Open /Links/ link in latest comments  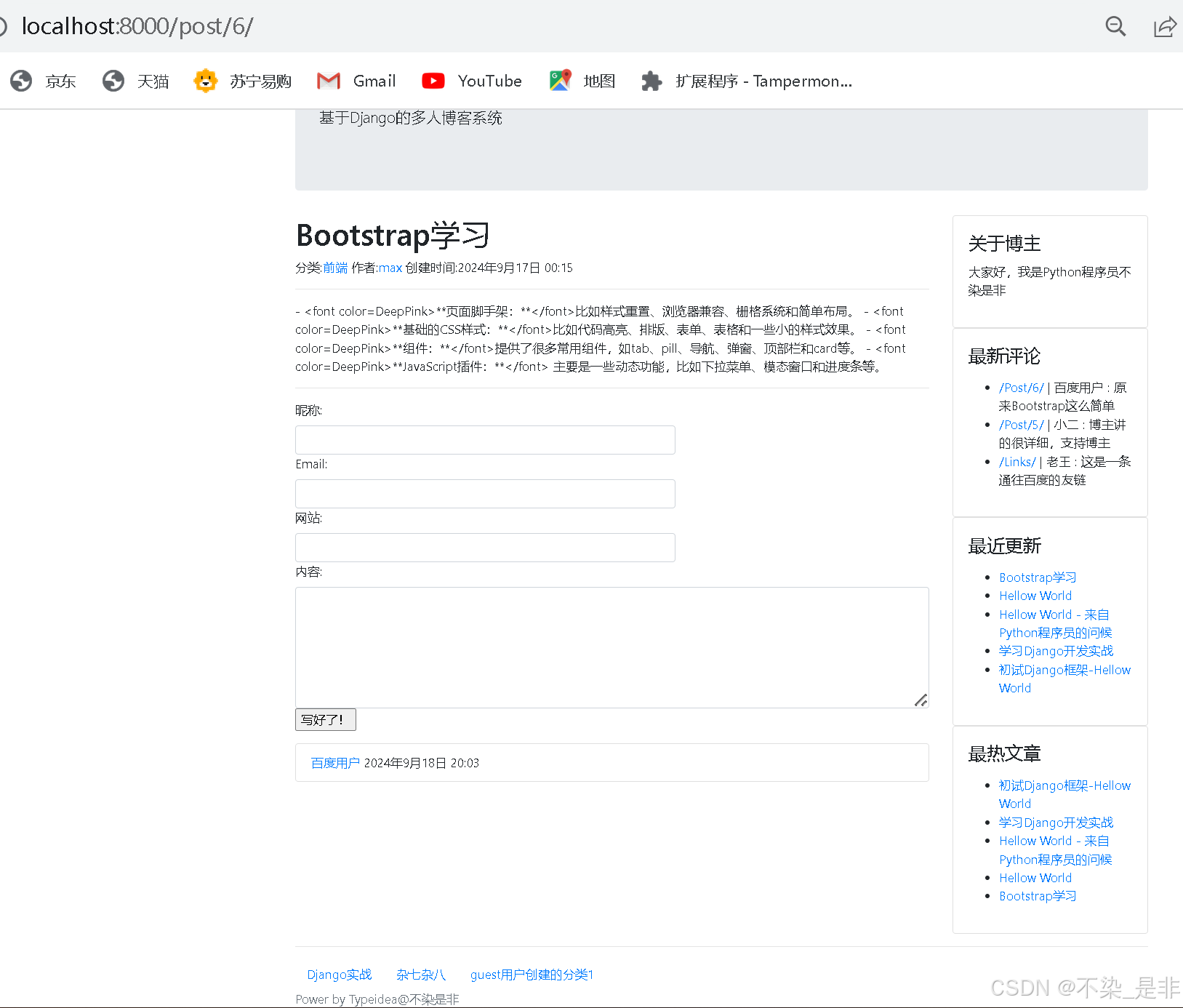pos(1017,462)
